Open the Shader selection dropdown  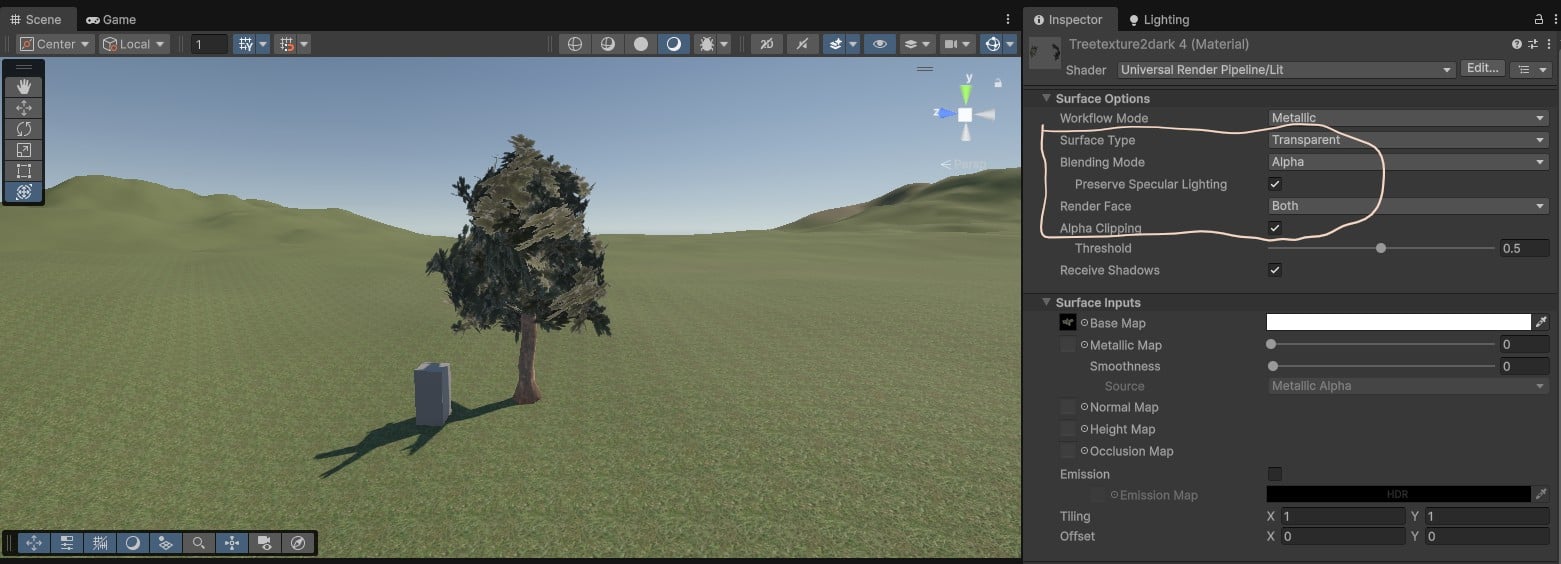1285,70
